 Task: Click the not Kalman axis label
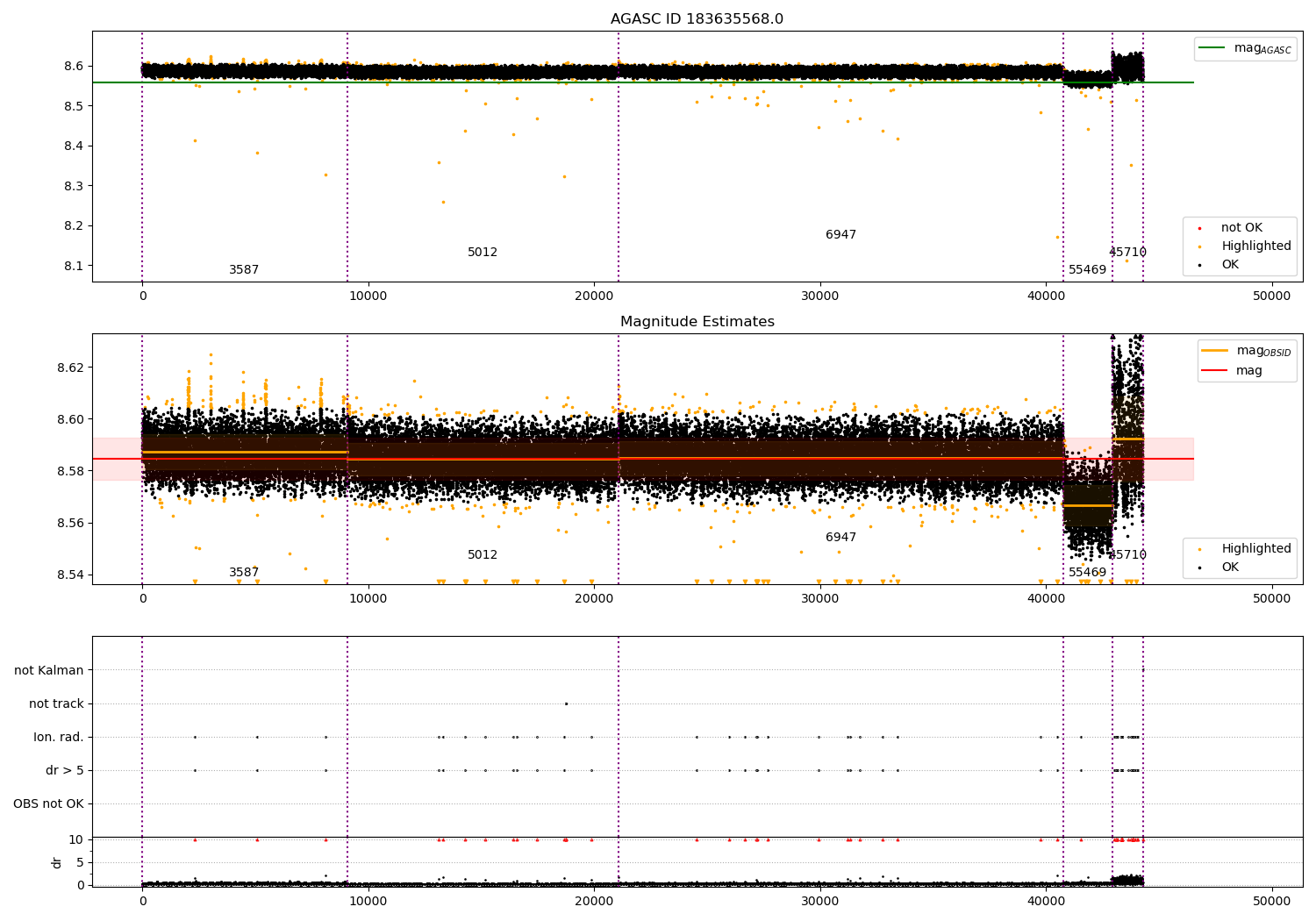pyautogui.click(x=49, y=670)
